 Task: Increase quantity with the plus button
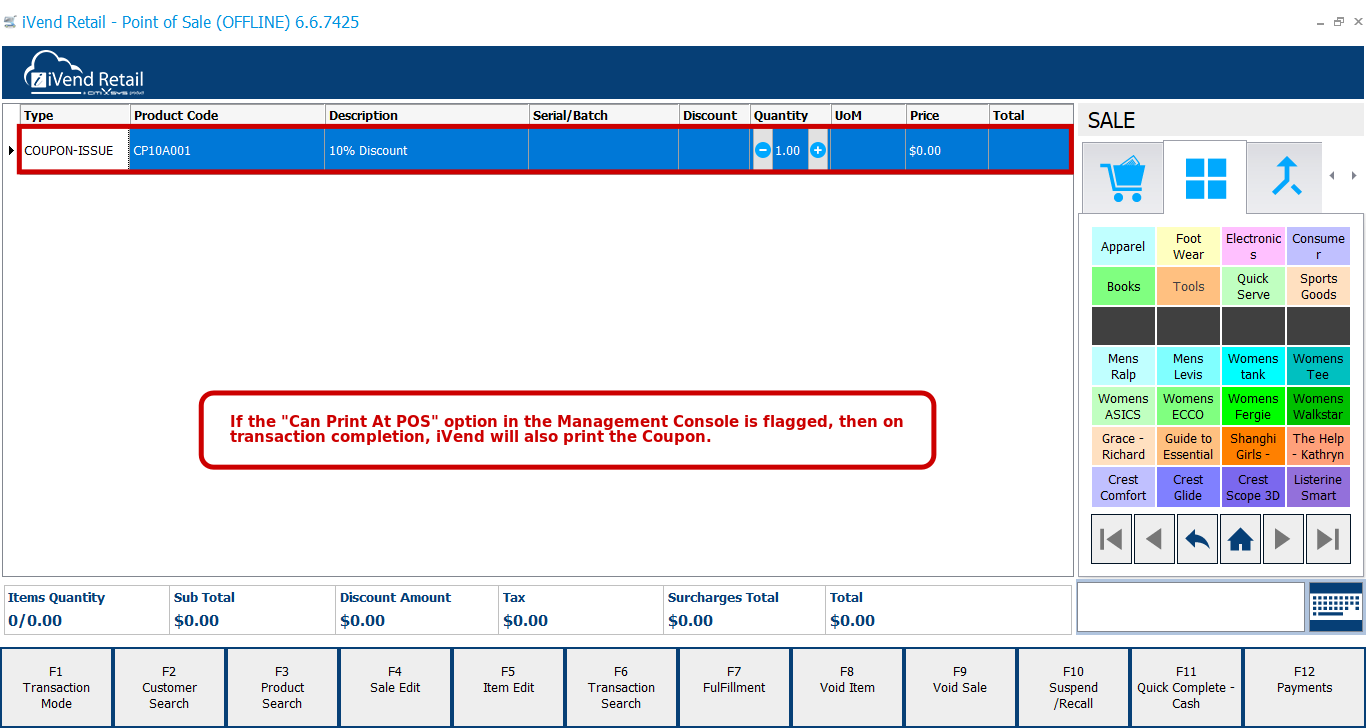(x=818, y=150)
